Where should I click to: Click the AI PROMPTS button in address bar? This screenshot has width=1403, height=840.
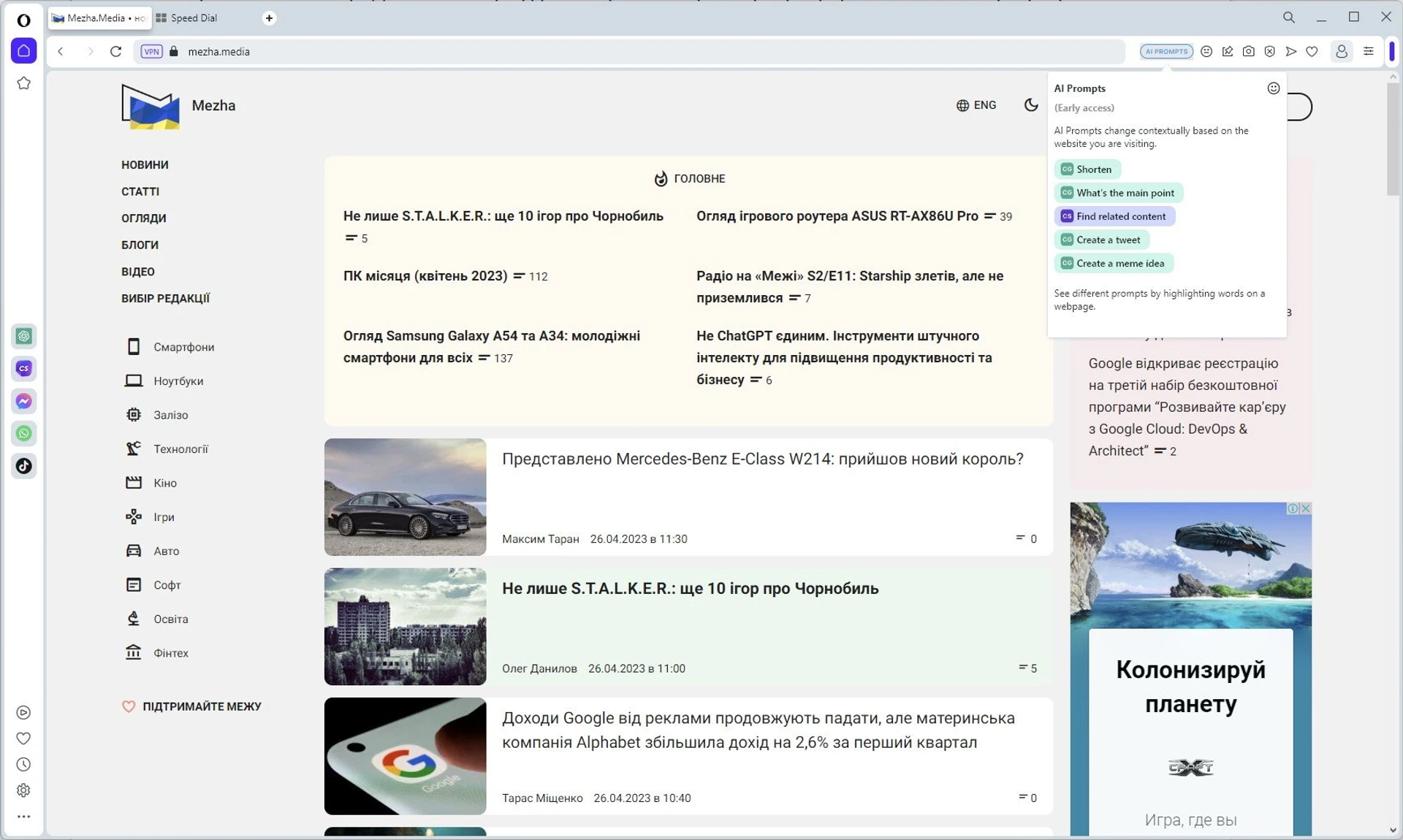[1166, 51]
